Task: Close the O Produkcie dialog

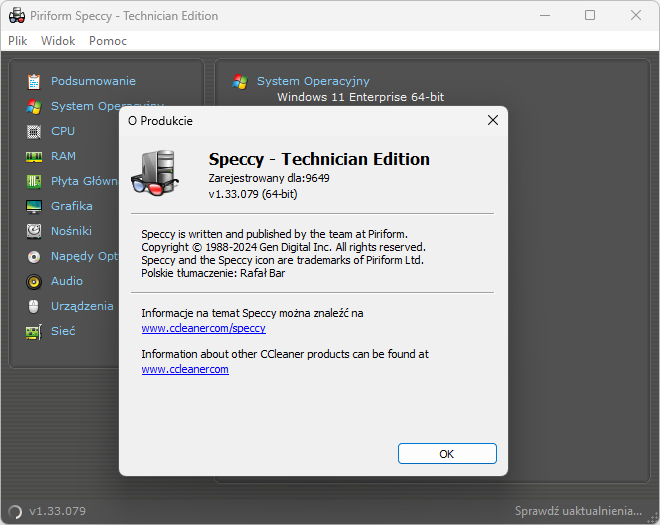Action: point(493,120)
